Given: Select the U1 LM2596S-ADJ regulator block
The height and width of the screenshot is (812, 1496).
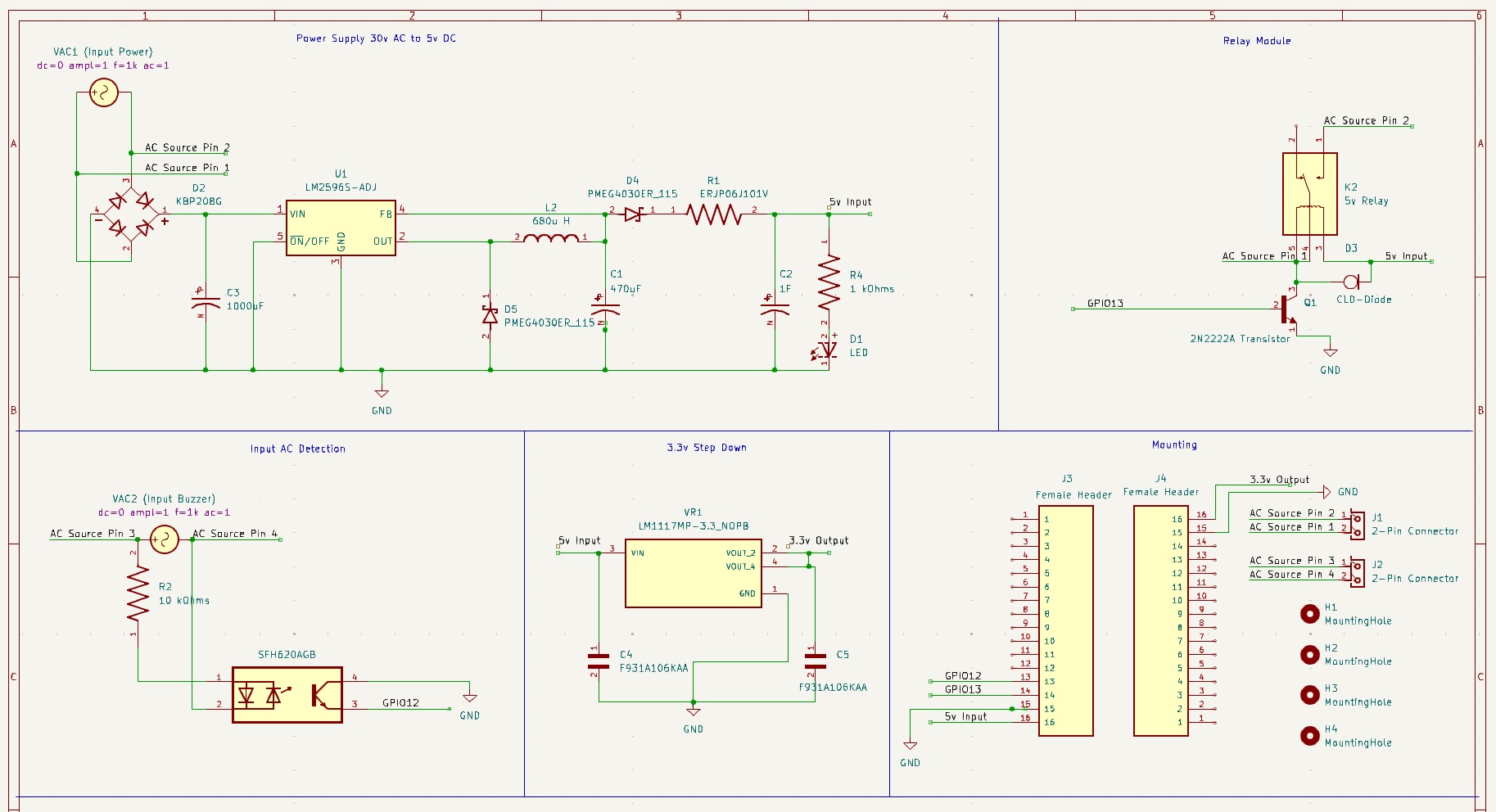Looking at the screenshot, I should click(x=341, y=228).
